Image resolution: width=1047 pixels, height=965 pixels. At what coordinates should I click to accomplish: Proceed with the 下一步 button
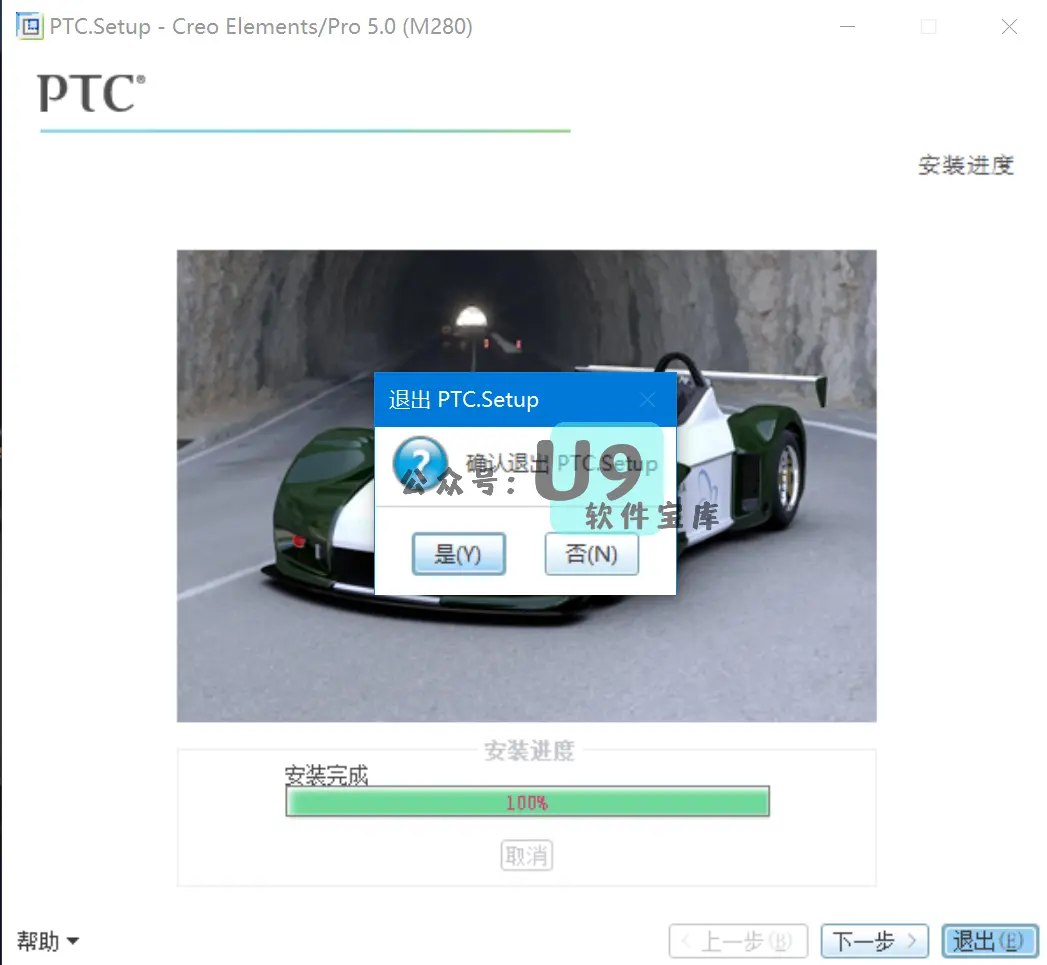click(874, 941)
